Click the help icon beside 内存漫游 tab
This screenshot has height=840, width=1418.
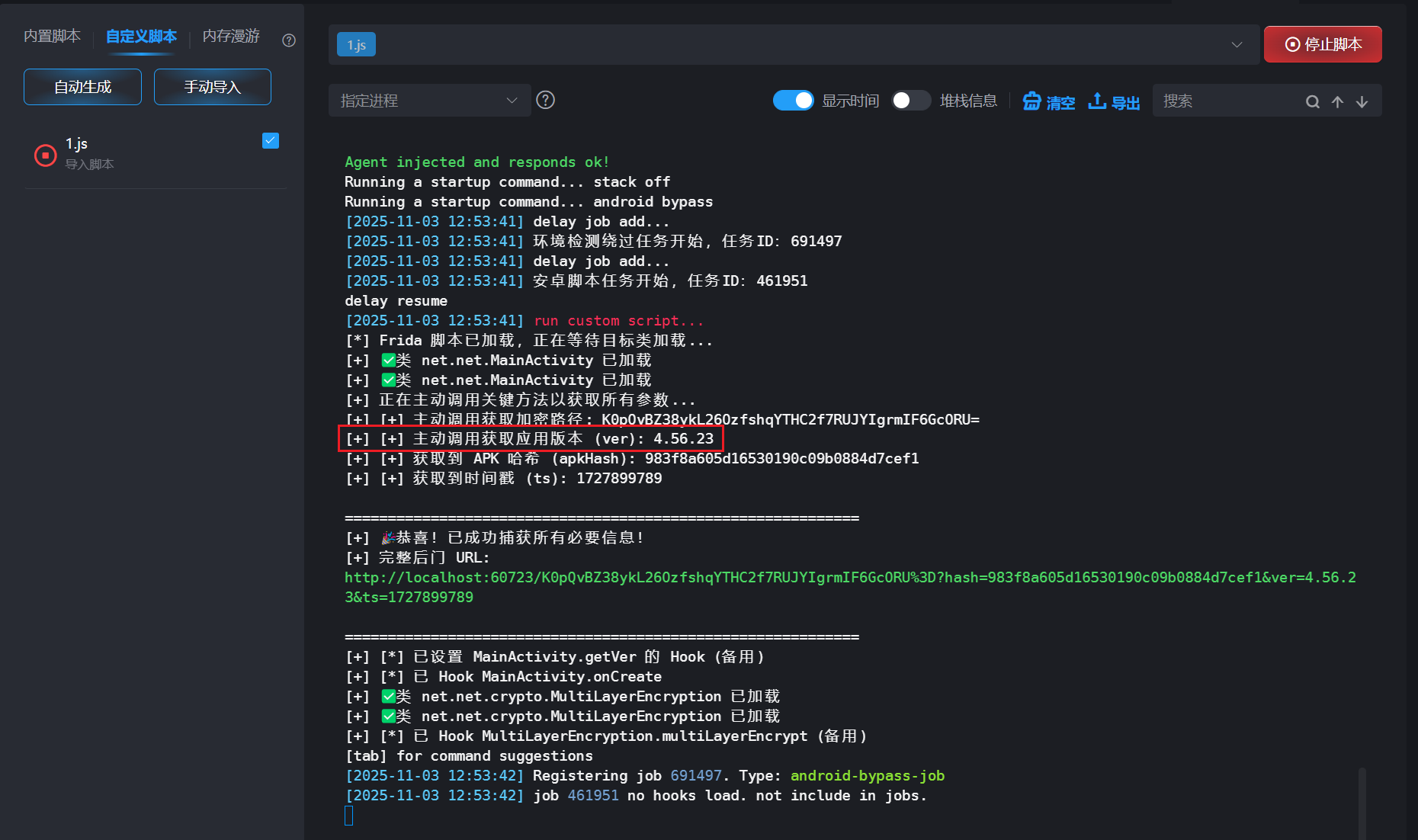(x=289, y=40)
